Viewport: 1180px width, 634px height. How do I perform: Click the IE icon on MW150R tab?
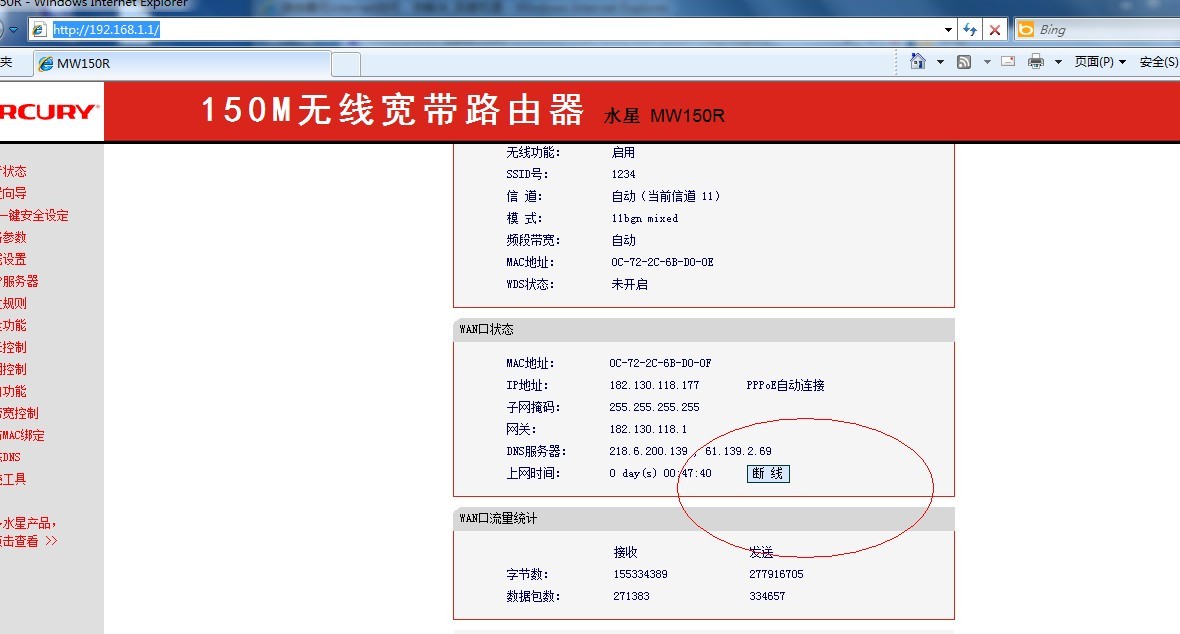(x=46, y=63)
